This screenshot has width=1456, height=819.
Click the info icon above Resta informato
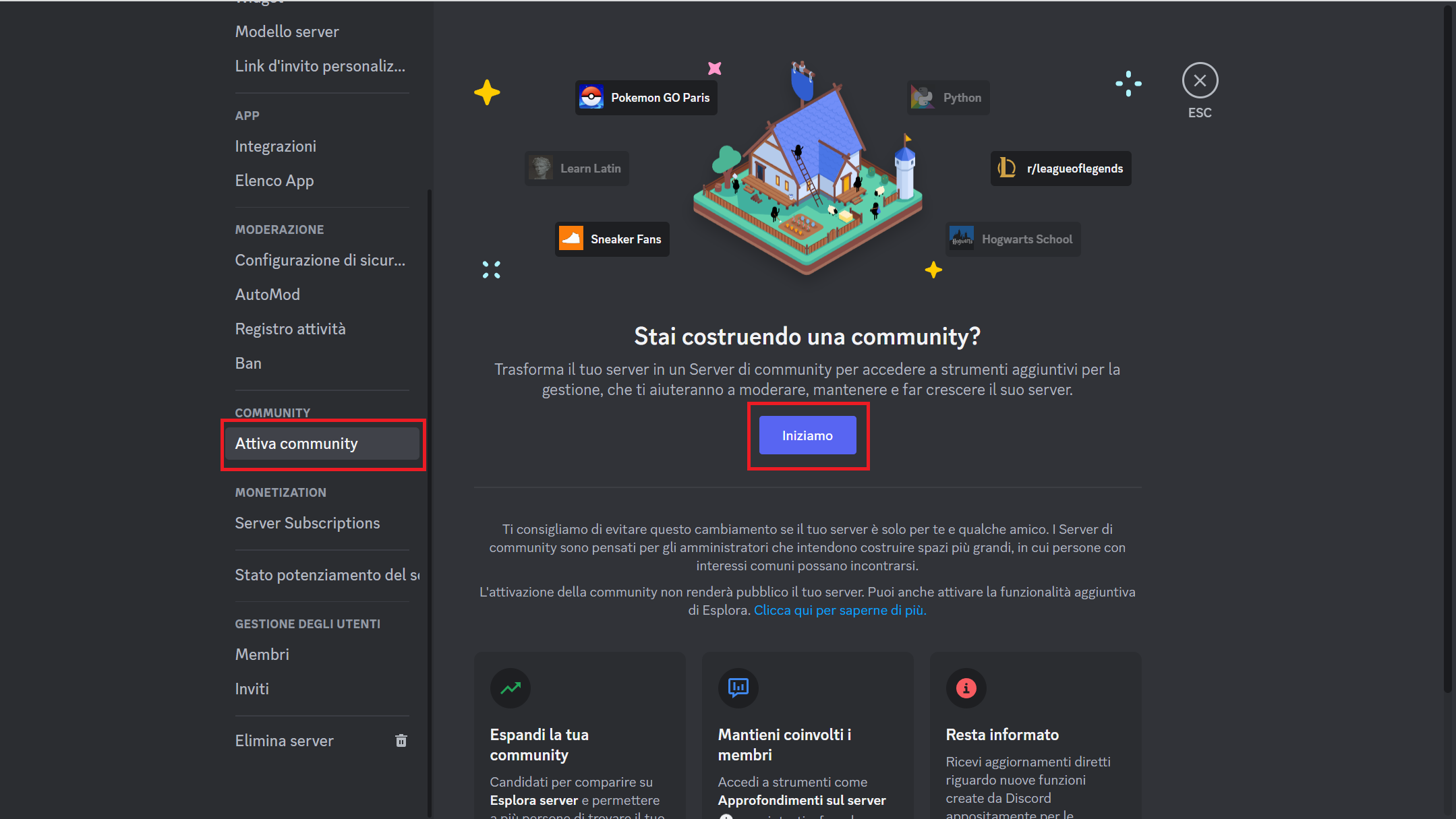coord(966,688)
